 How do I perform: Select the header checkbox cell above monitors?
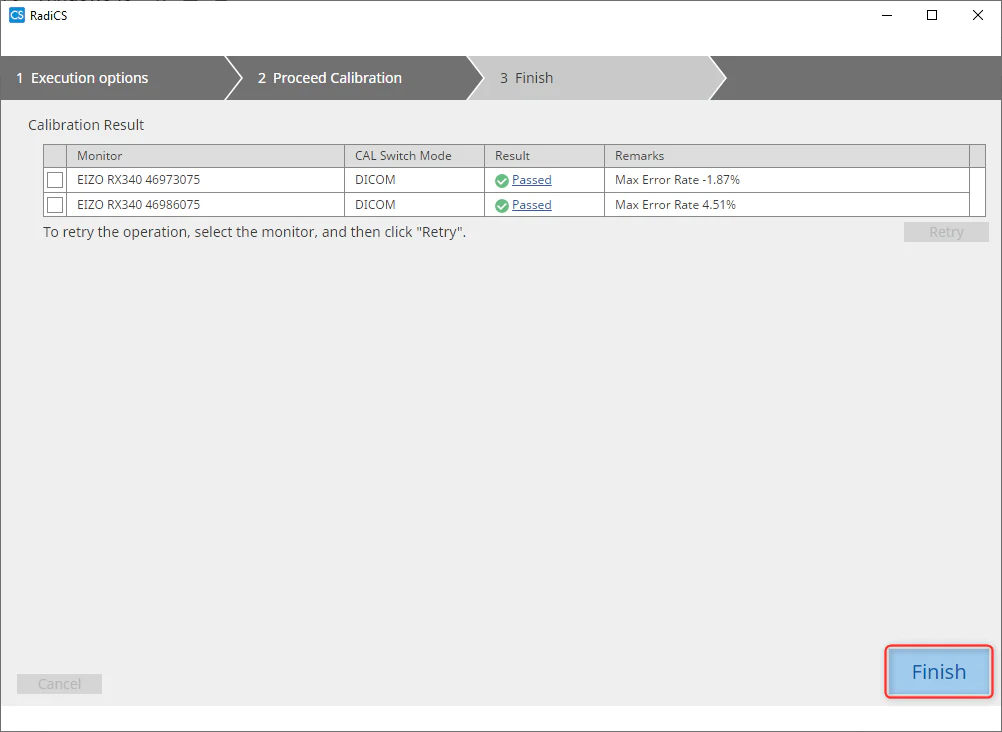55,156
